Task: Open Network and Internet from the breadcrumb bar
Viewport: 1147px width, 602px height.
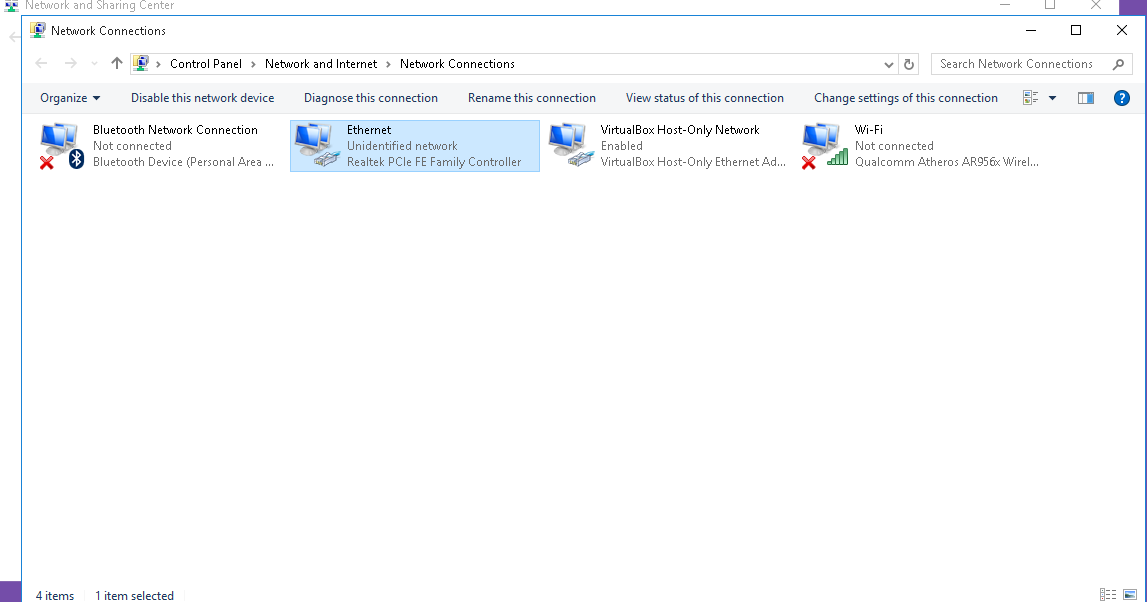Action: click(320, 63)
